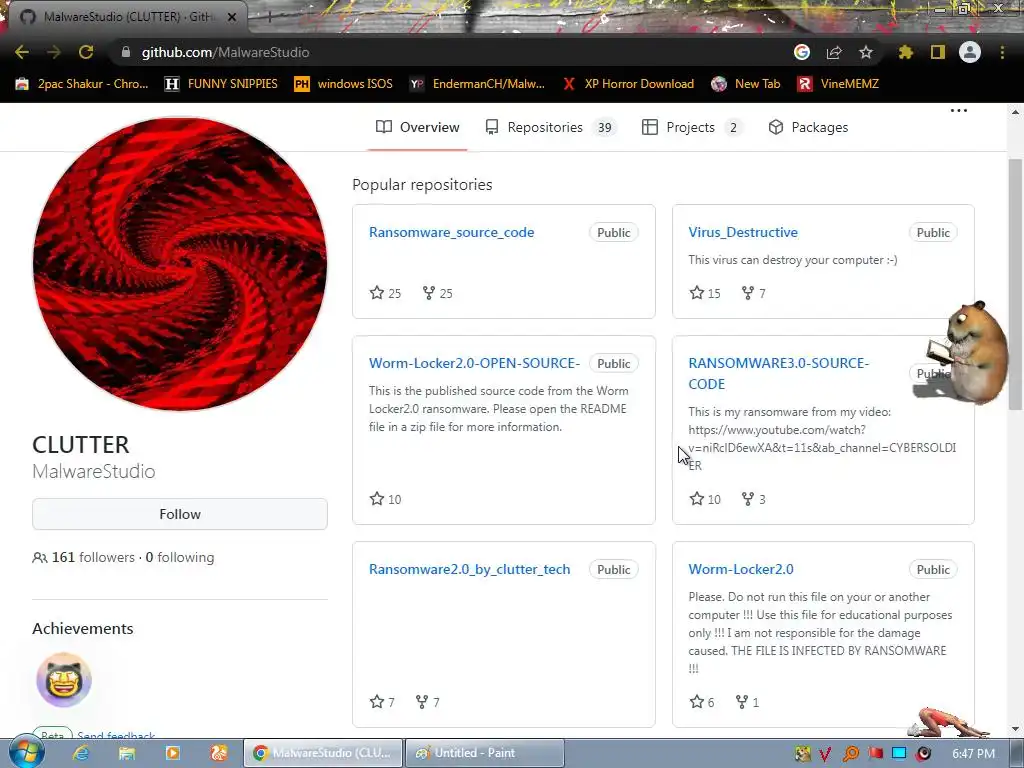The width and height of the screenshot is (1024, 768).
Task: Bookmark this page with the star icon
Action: point(866,52)
